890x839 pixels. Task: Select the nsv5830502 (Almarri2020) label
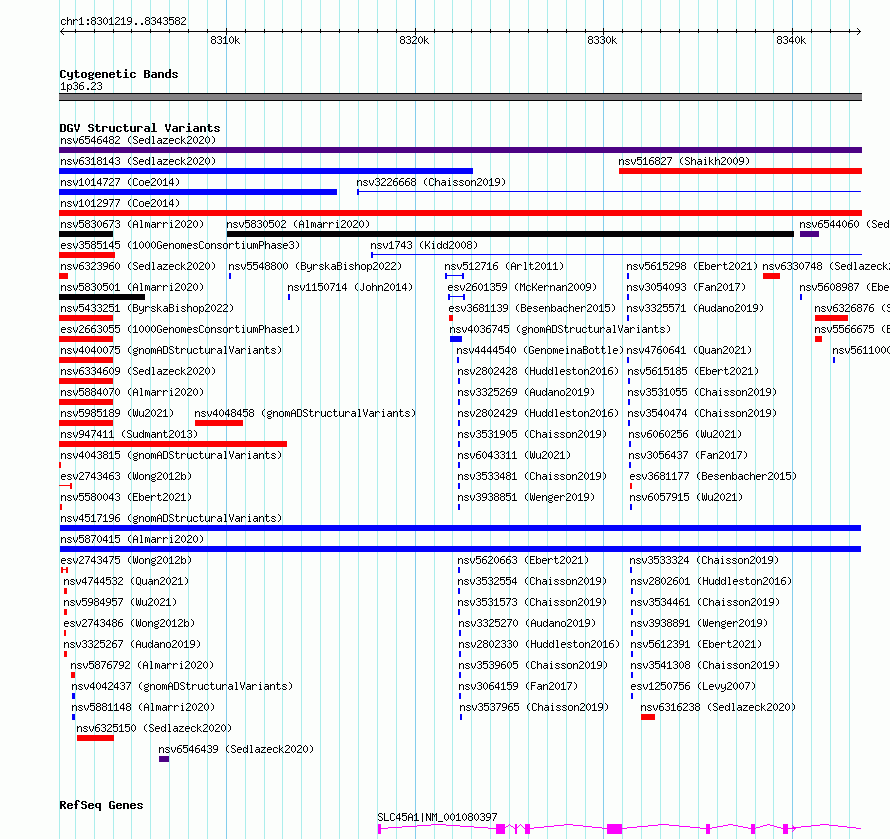coord(298,224)
